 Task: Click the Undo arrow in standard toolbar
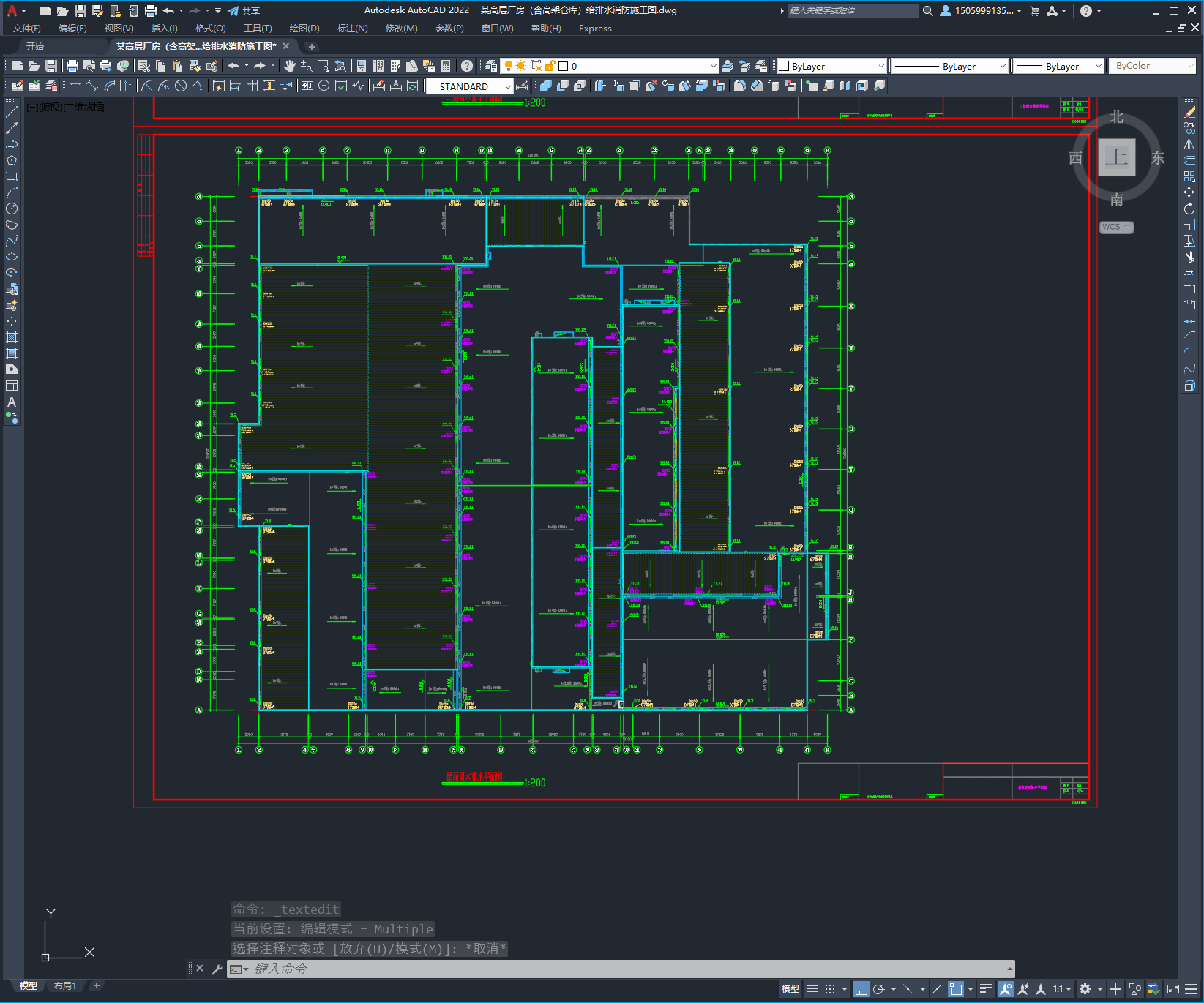[233, 66]
